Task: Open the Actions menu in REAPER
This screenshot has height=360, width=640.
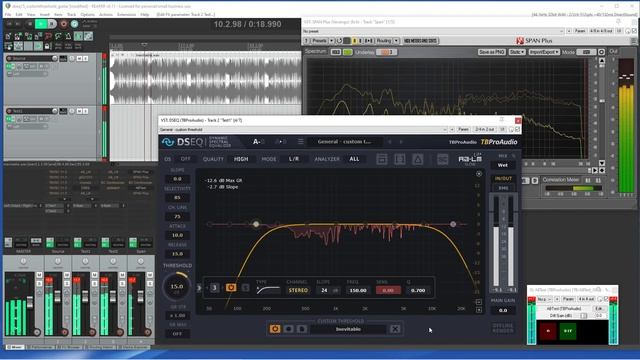Action: click(106, 14)
